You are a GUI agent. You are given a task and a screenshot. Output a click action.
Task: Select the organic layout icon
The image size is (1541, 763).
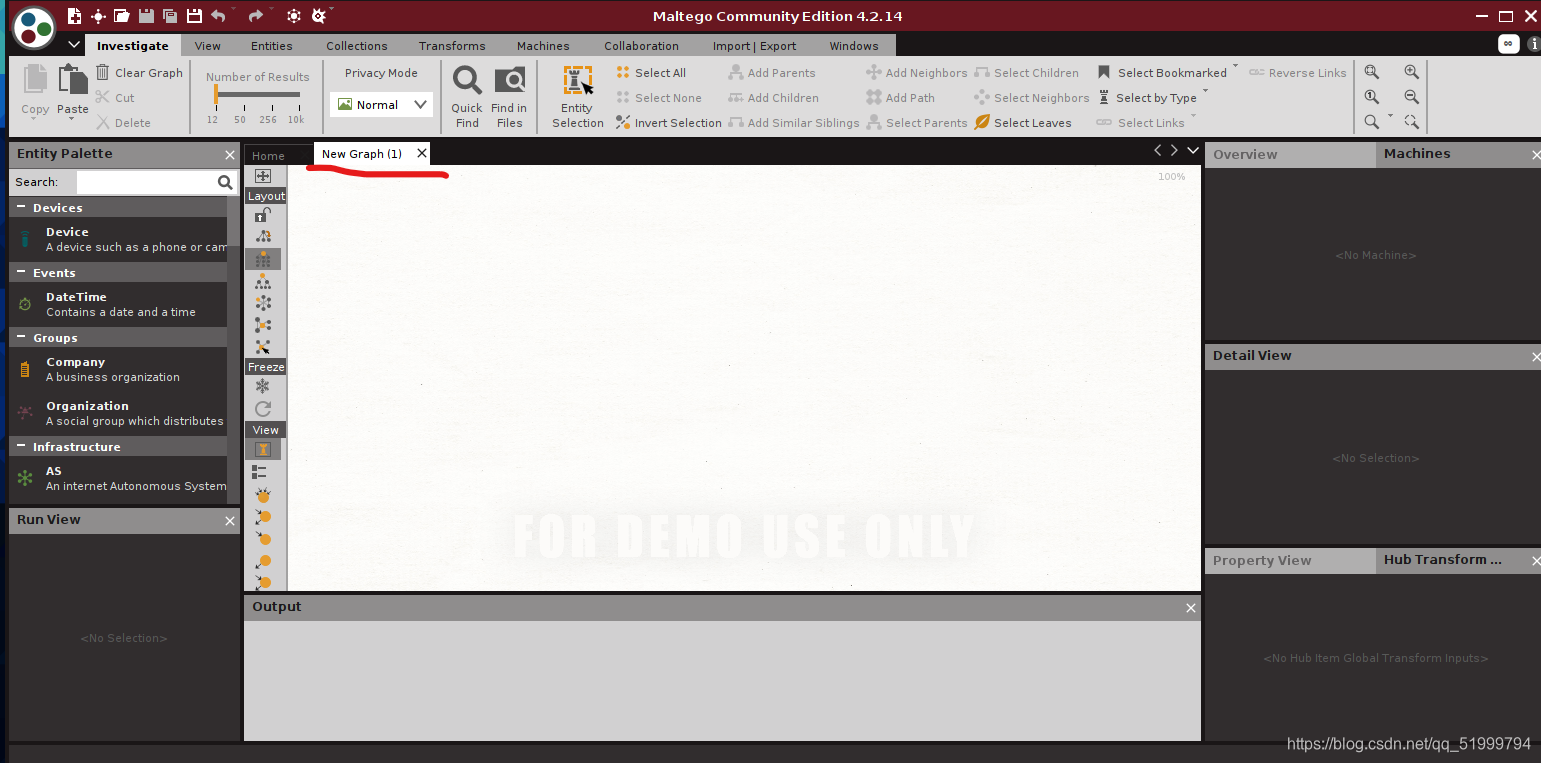point(263,325)
